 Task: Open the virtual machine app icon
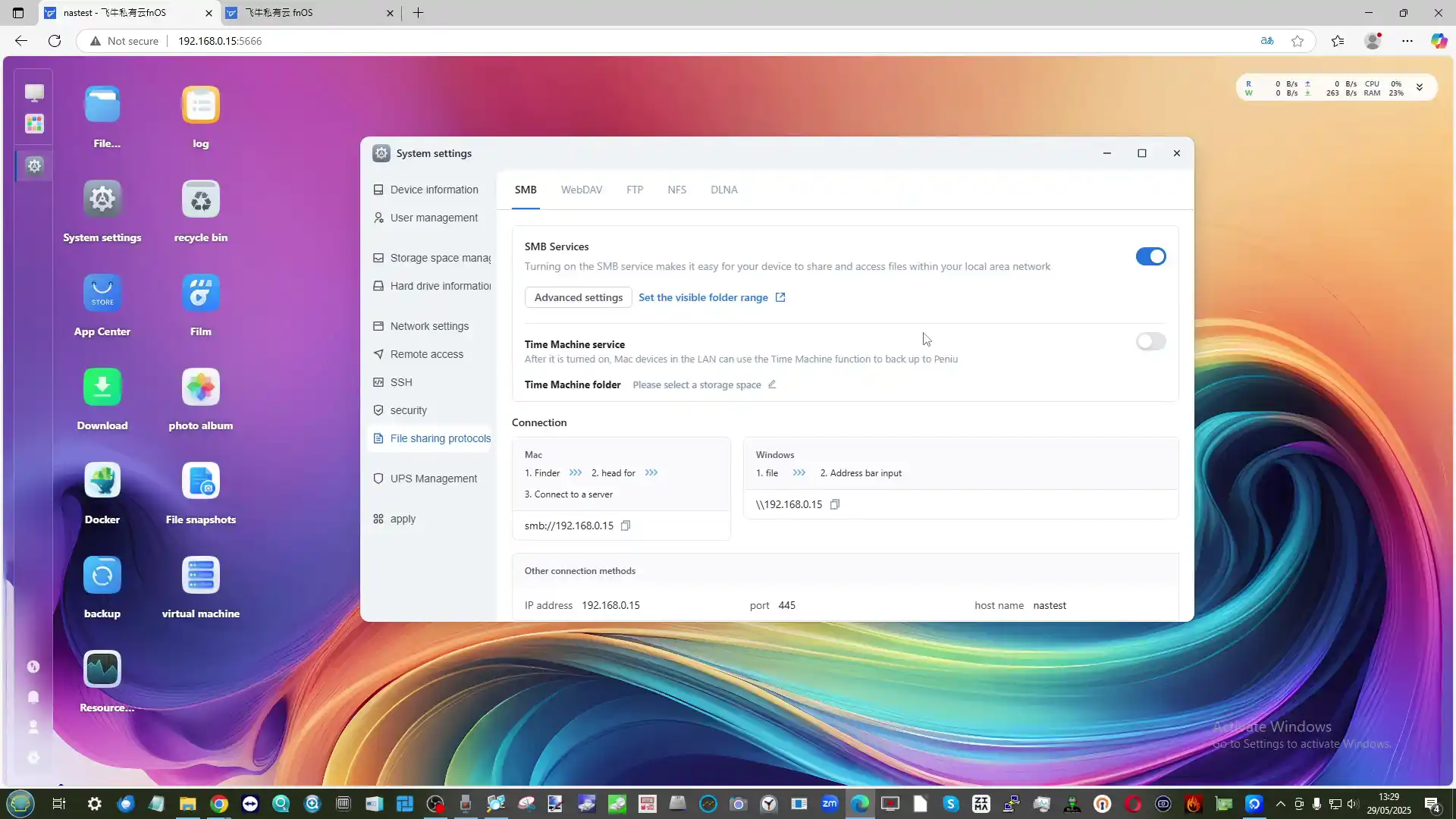point(200,575)
